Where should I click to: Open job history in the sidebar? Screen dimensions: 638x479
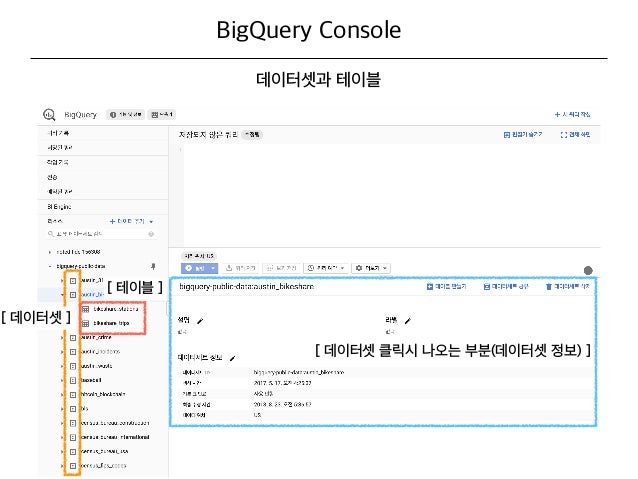click(57, 162)
